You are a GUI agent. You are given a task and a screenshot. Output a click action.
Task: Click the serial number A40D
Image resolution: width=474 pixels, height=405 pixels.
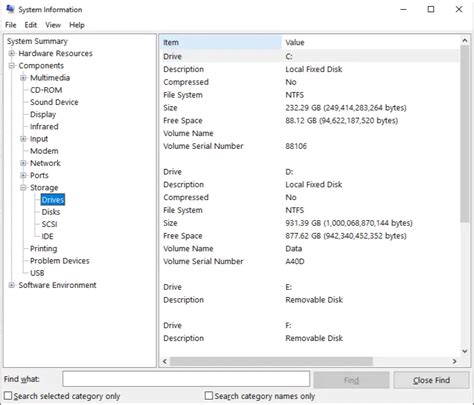[x=295, y=261]
